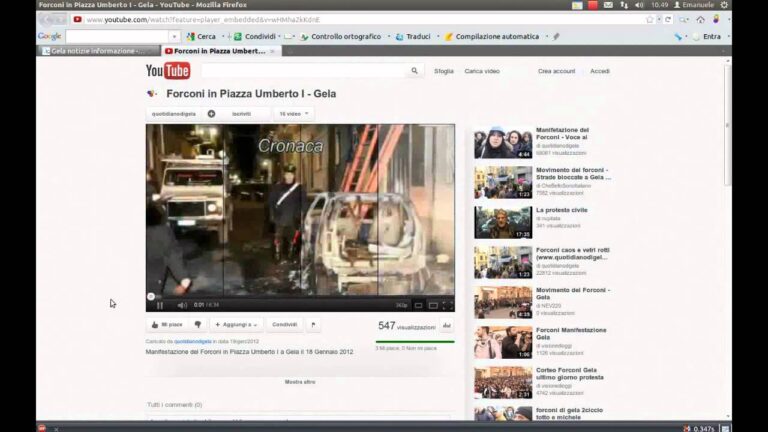Mute the video using the speaker icon
Screen dimensions: 768x432
coord(182,305)
